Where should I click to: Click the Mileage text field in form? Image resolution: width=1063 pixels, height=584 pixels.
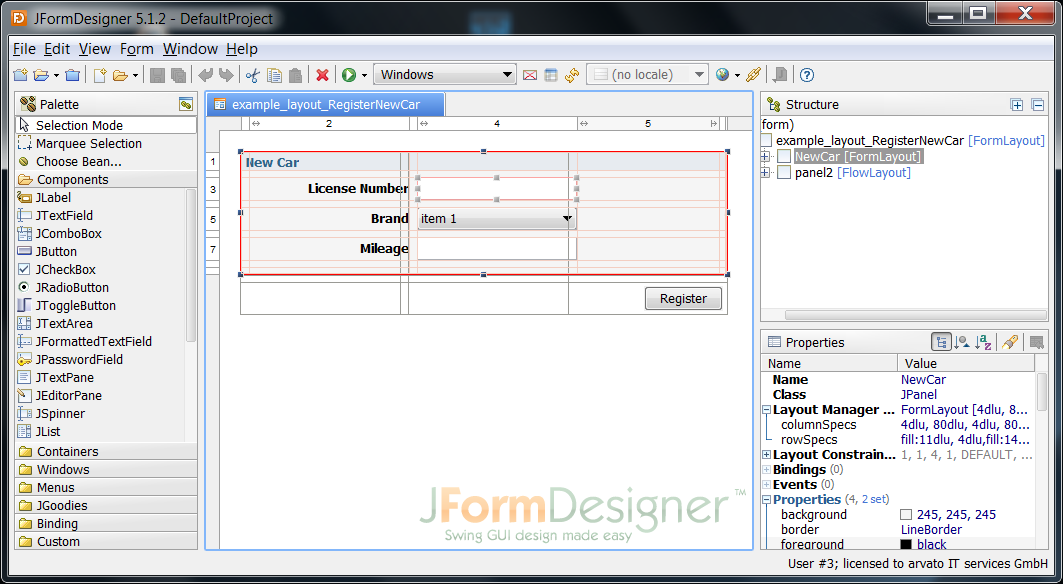[497, 248]
